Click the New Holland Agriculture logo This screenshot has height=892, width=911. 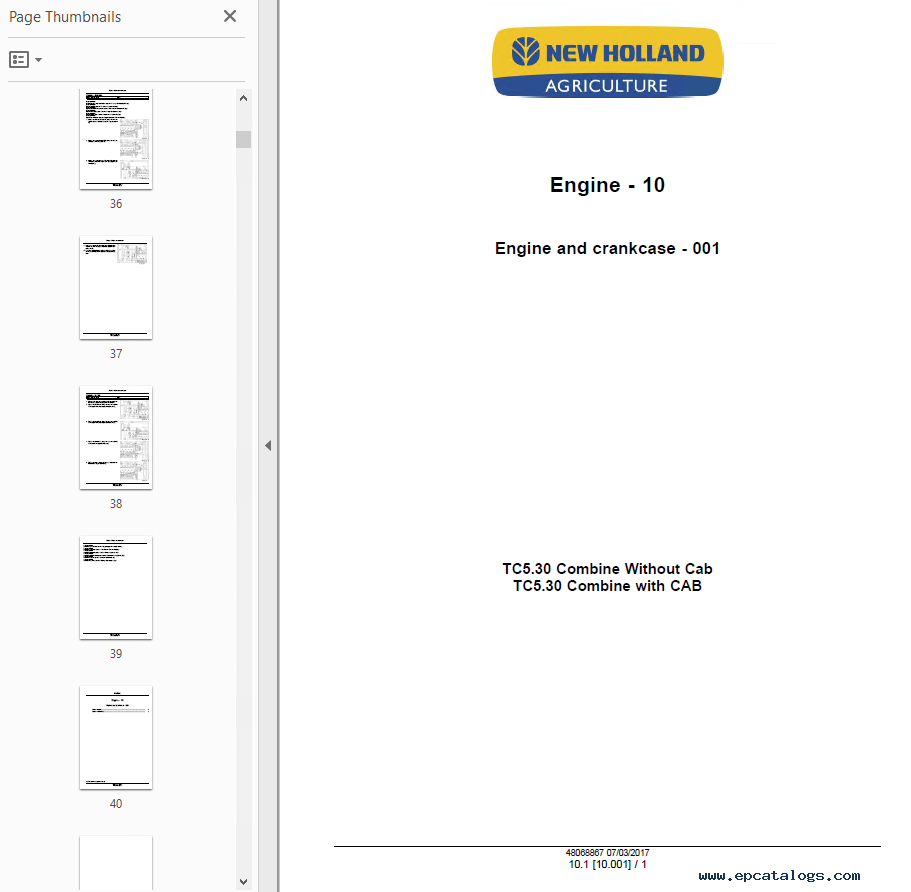[x=608, y=62]
